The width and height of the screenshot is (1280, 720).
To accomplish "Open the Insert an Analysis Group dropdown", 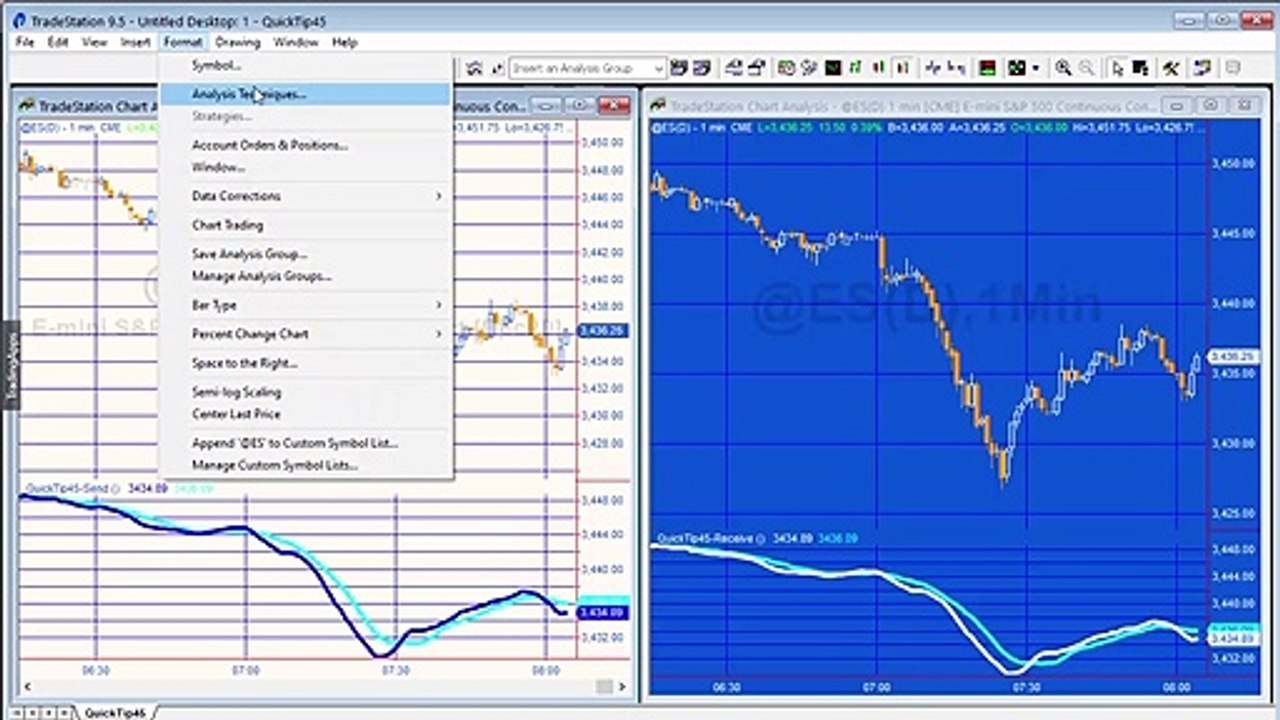I will point(658,68).
